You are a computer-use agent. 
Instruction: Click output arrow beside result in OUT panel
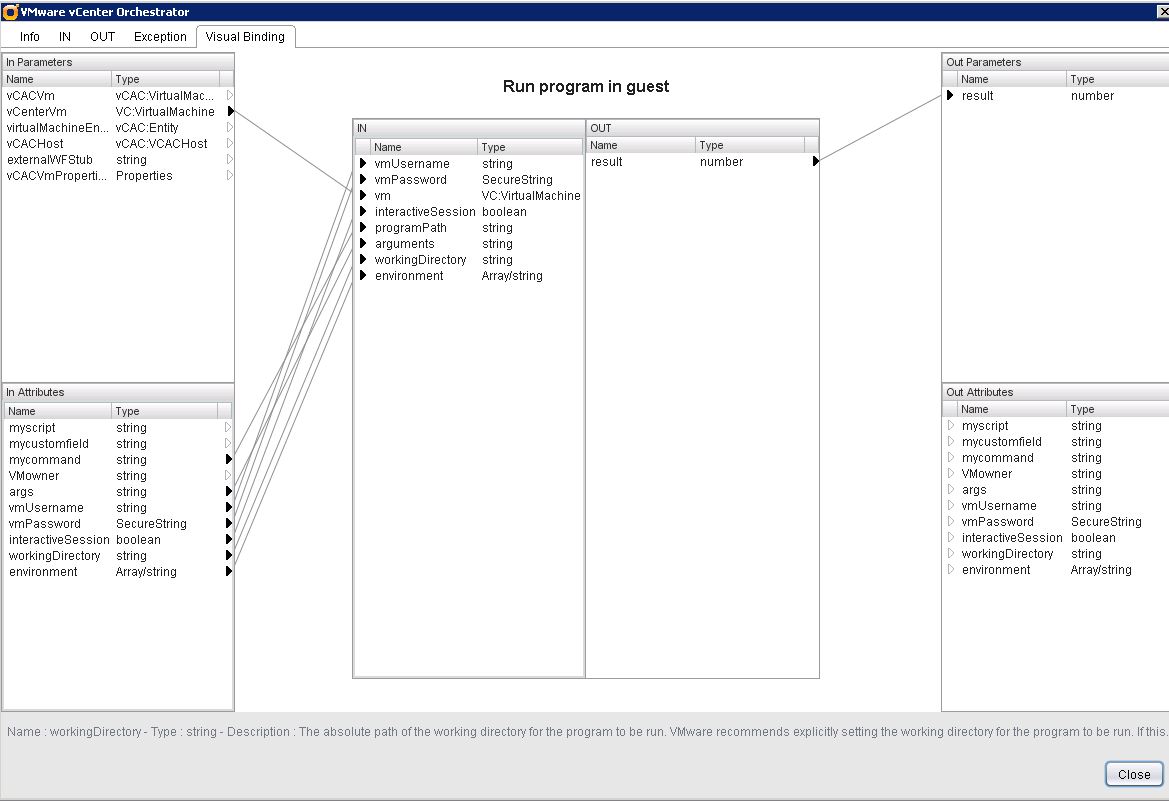coord(816,162)
